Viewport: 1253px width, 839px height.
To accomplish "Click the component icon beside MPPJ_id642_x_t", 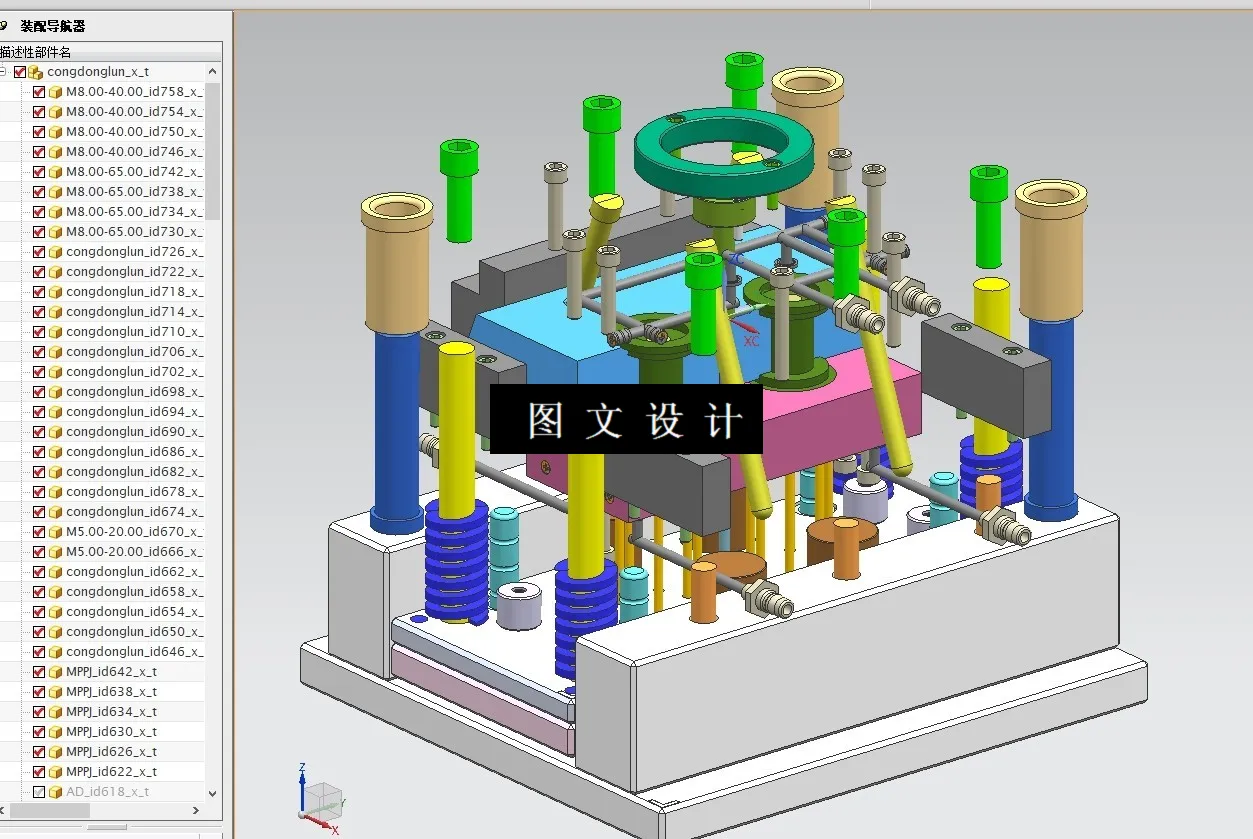I will coord(55,671).
